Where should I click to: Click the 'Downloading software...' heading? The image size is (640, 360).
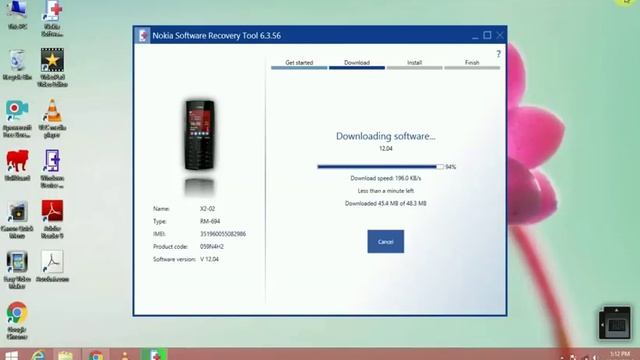point(385,136)
